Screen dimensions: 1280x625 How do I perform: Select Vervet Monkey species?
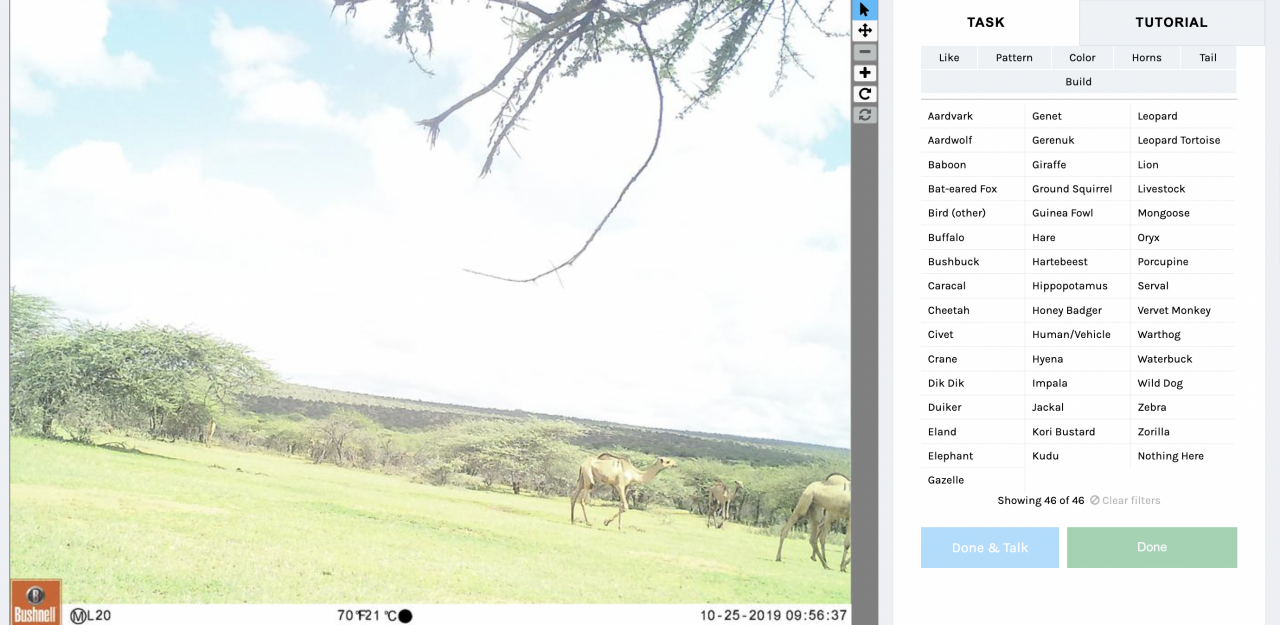pyautogui.click(x=1184, y=311)
